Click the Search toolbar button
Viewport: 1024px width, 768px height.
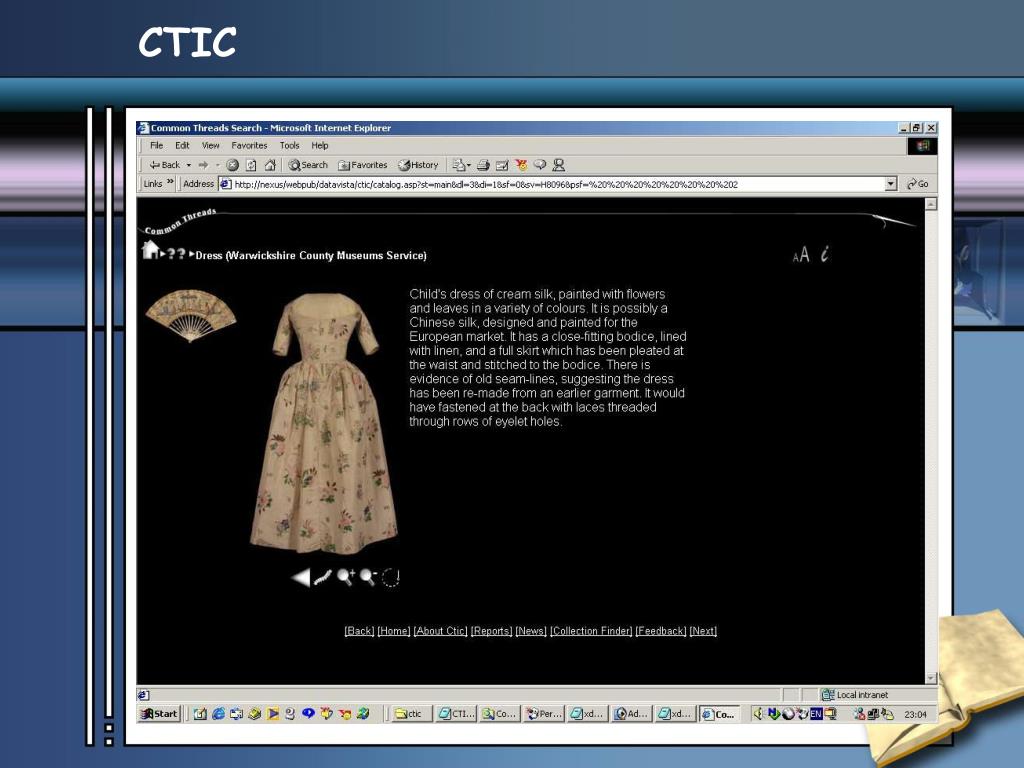(308, 165)
